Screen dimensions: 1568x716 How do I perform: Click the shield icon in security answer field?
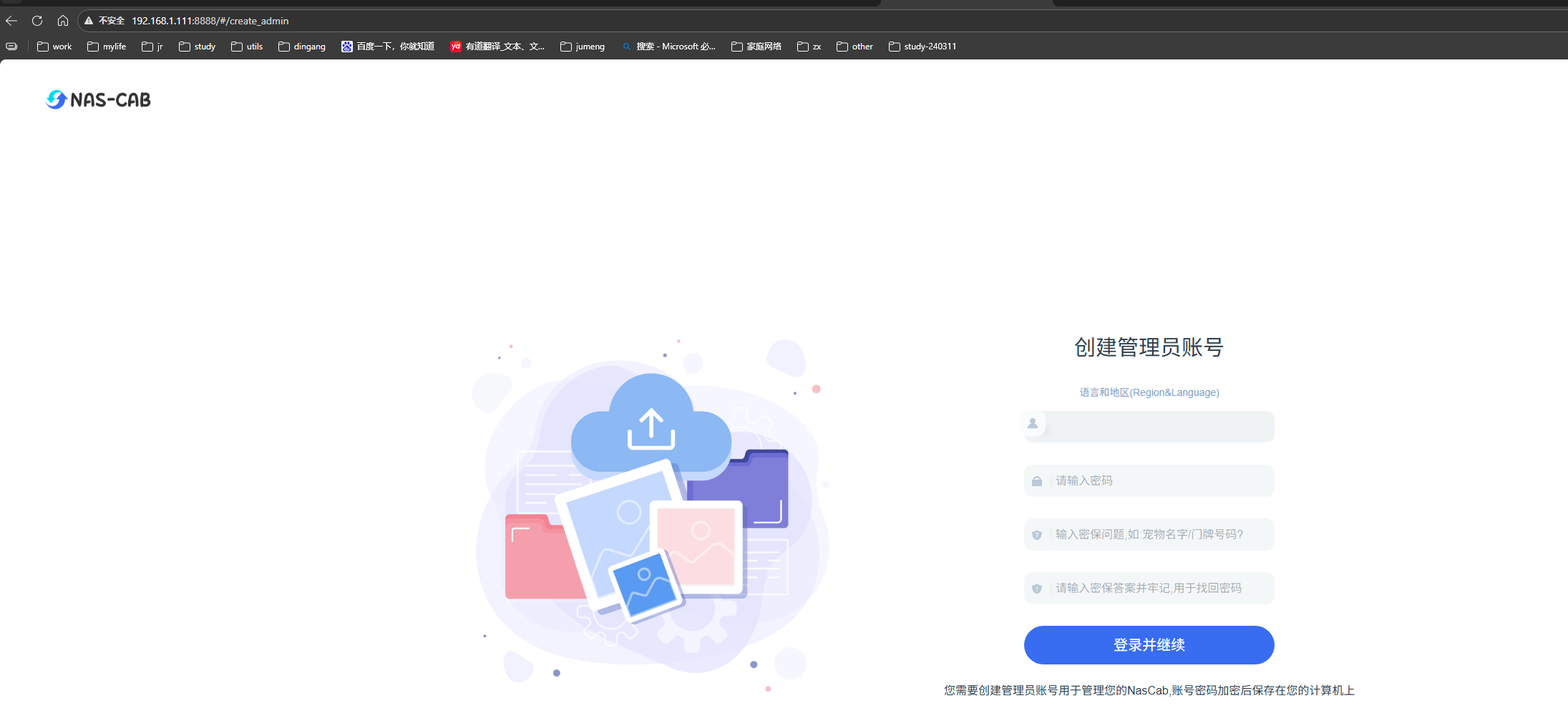(x=1037, y=589)
